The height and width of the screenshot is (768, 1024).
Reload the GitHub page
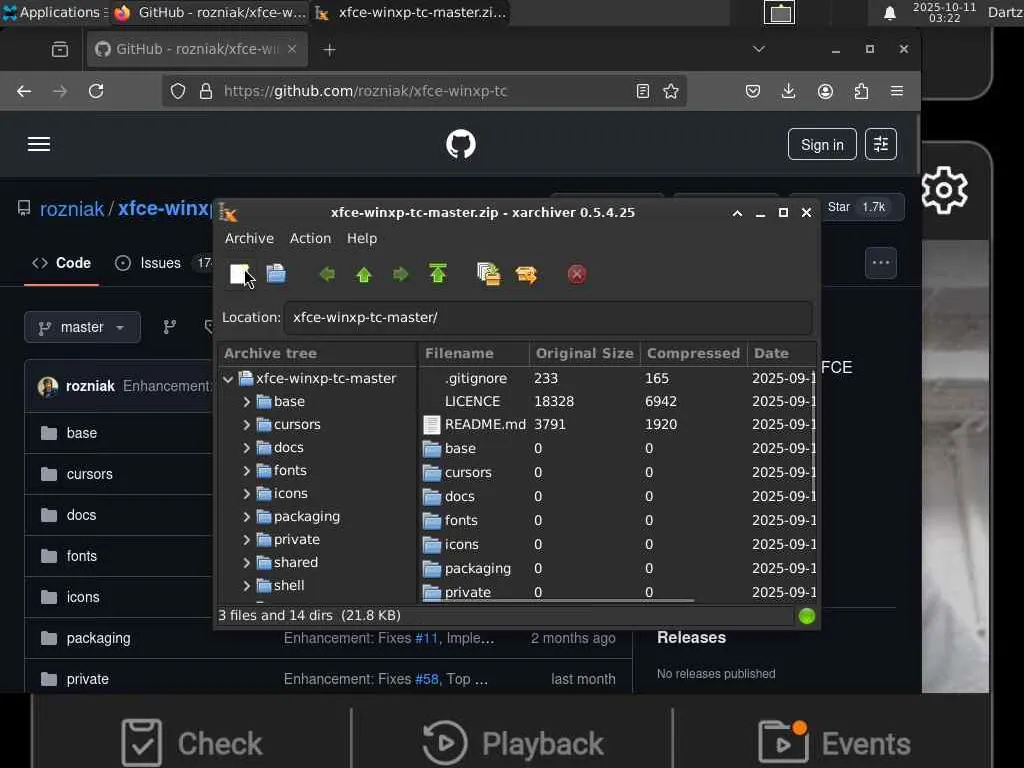tap(96, 91)
